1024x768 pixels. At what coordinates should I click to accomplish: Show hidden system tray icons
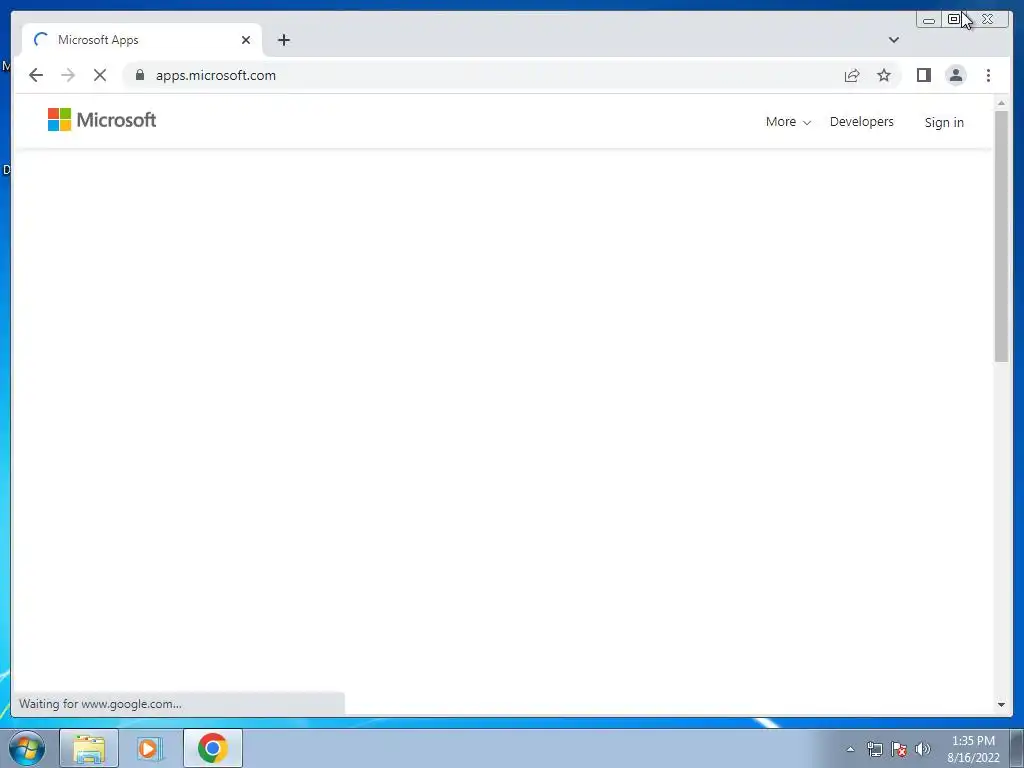850,749
